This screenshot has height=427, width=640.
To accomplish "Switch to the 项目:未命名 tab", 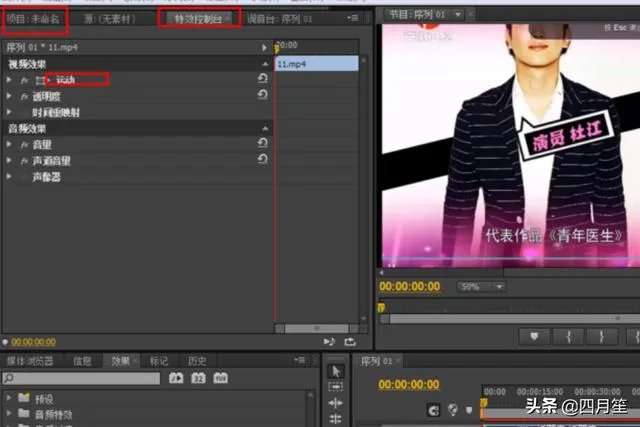I will (33, 18).
